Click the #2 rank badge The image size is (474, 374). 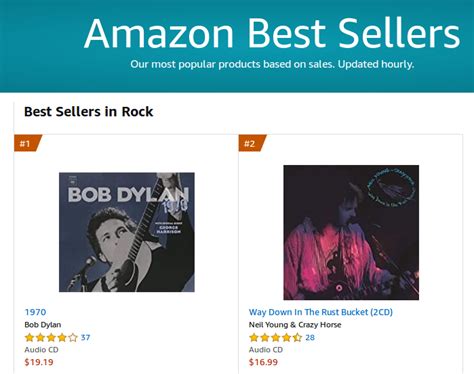(252, 143)
